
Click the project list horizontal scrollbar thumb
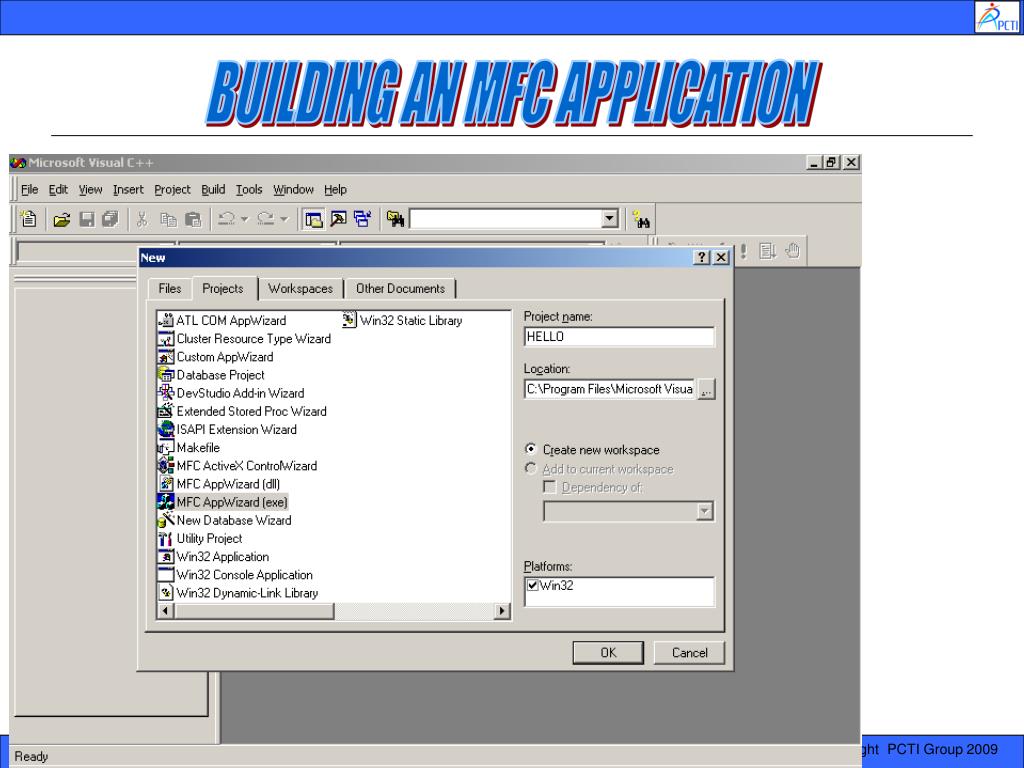pos(254,611)
